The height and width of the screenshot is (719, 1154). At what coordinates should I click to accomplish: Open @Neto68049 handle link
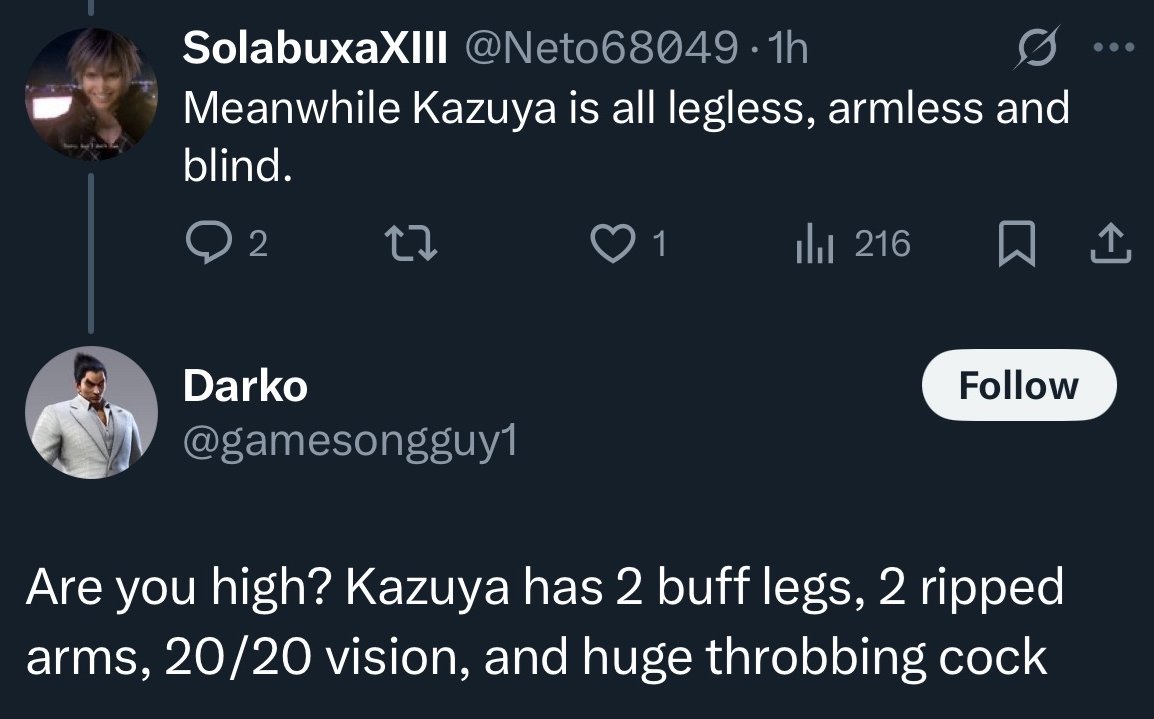pyautogui.click(x=601, y=49)
